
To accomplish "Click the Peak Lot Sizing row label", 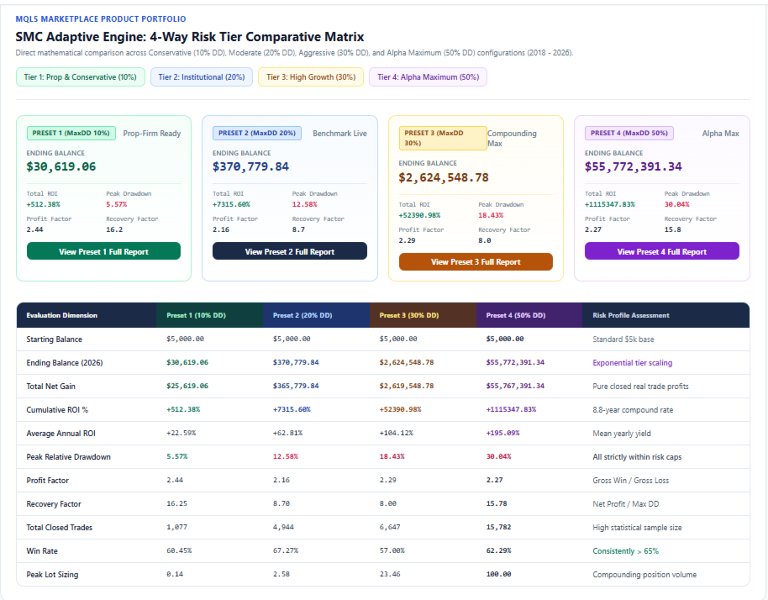I will 52,574.
